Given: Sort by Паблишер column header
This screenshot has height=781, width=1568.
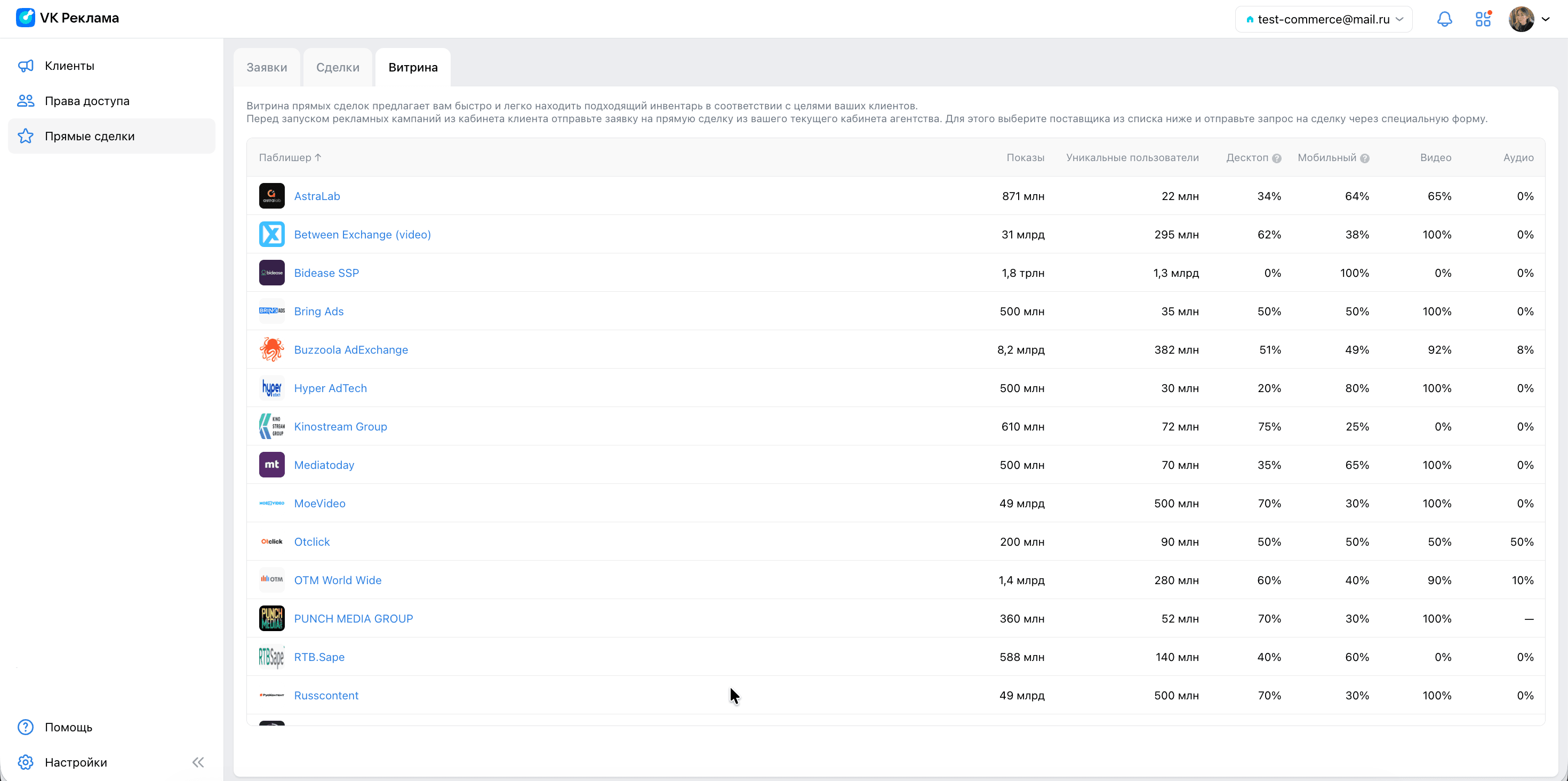Looking at the screenshot, I should click(x=290, y=158).
